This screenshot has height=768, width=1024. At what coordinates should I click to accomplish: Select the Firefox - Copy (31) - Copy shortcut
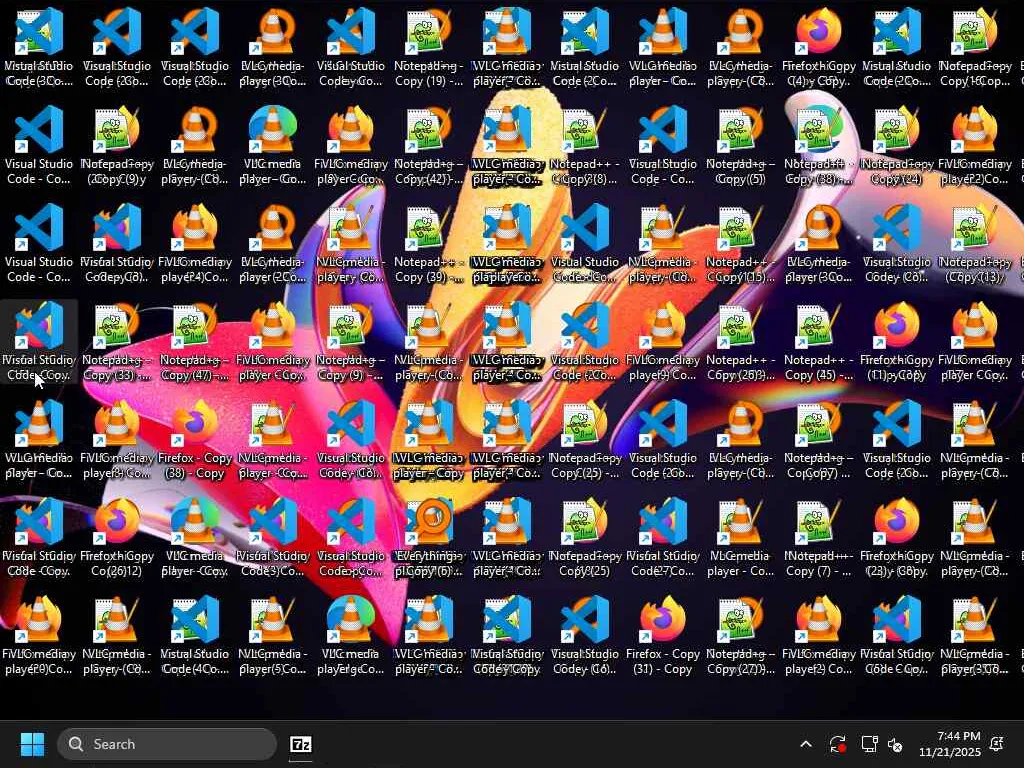[x=662, y=635]
